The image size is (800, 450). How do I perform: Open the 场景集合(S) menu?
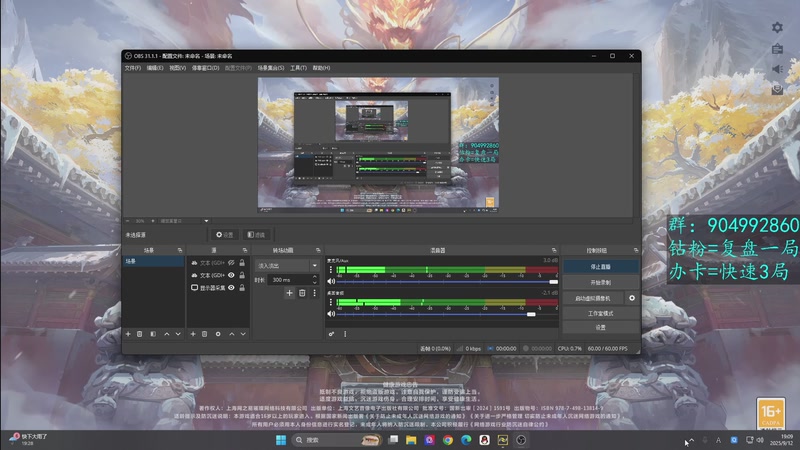271,68
